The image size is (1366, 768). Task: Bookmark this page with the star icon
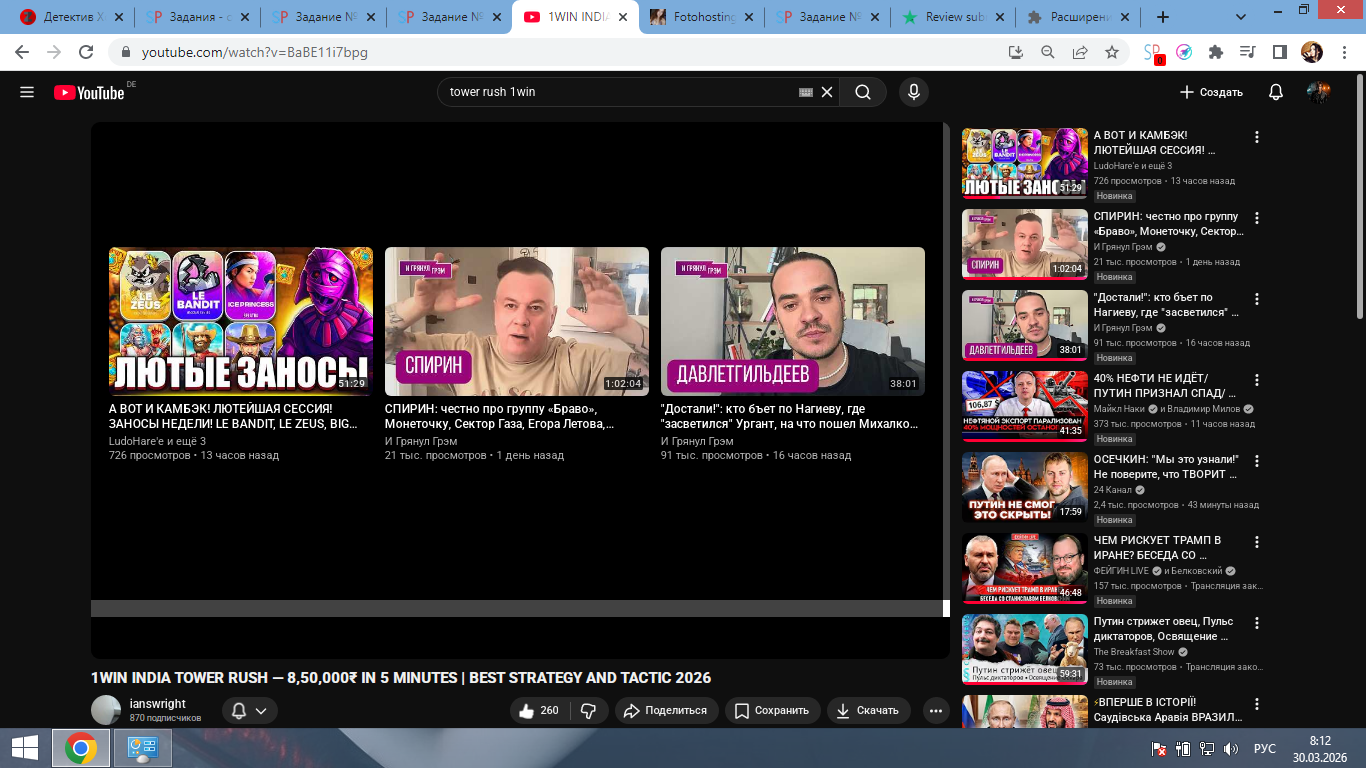1111,52
